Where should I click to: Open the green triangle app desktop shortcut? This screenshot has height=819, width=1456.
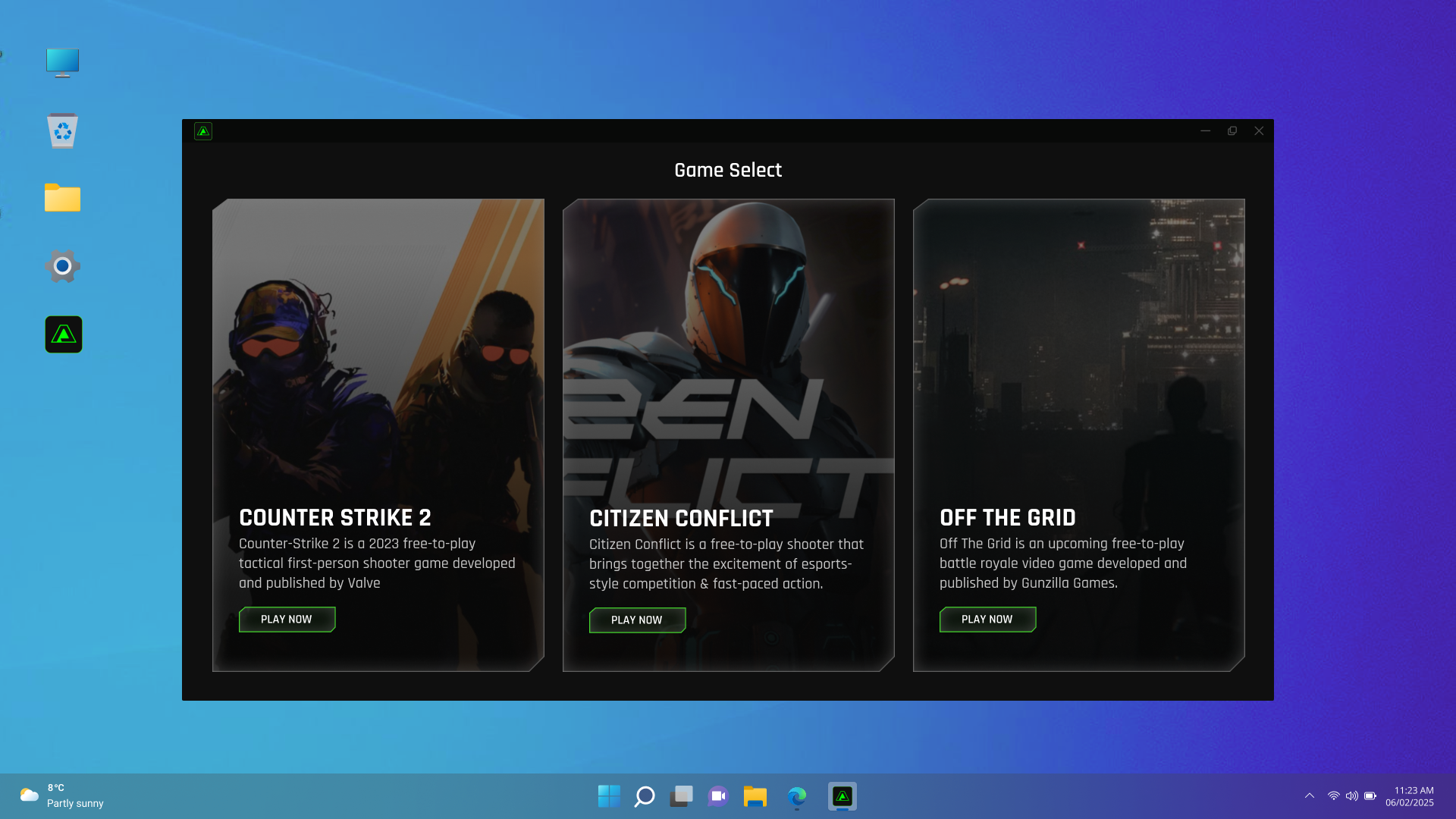pyautogui.click(x=64, y=334)
